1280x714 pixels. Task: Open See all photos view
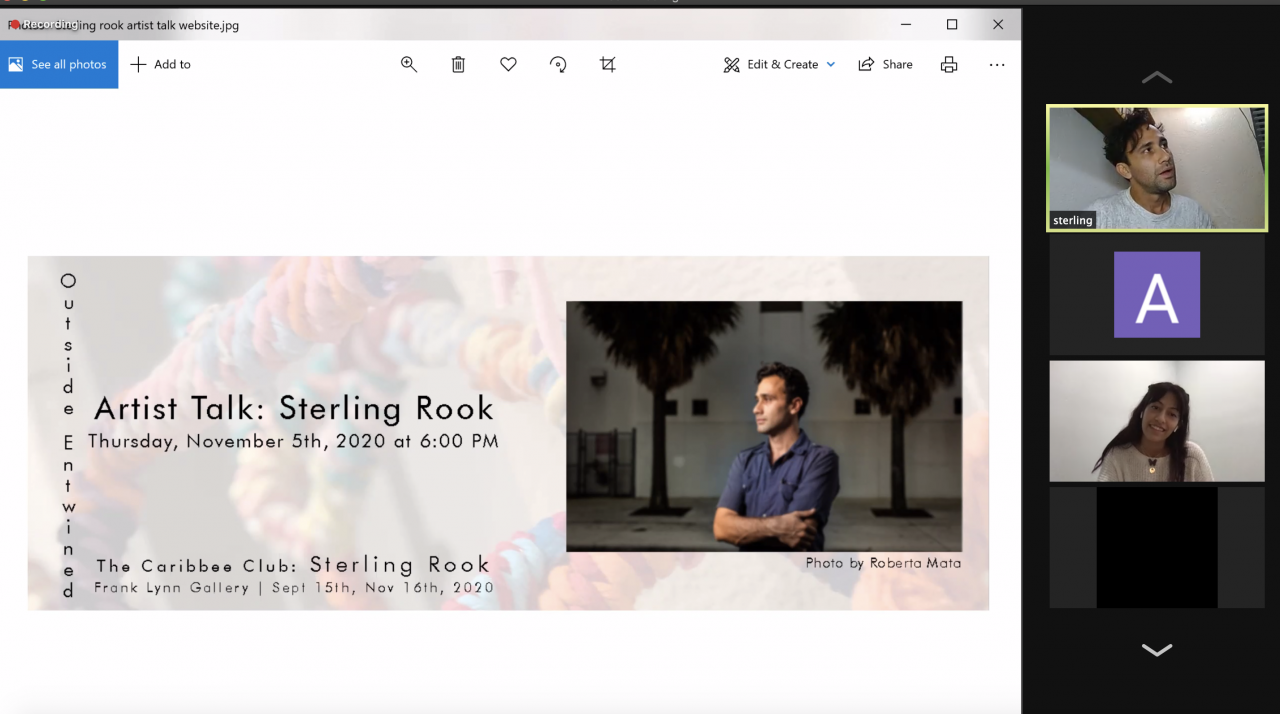58,64
